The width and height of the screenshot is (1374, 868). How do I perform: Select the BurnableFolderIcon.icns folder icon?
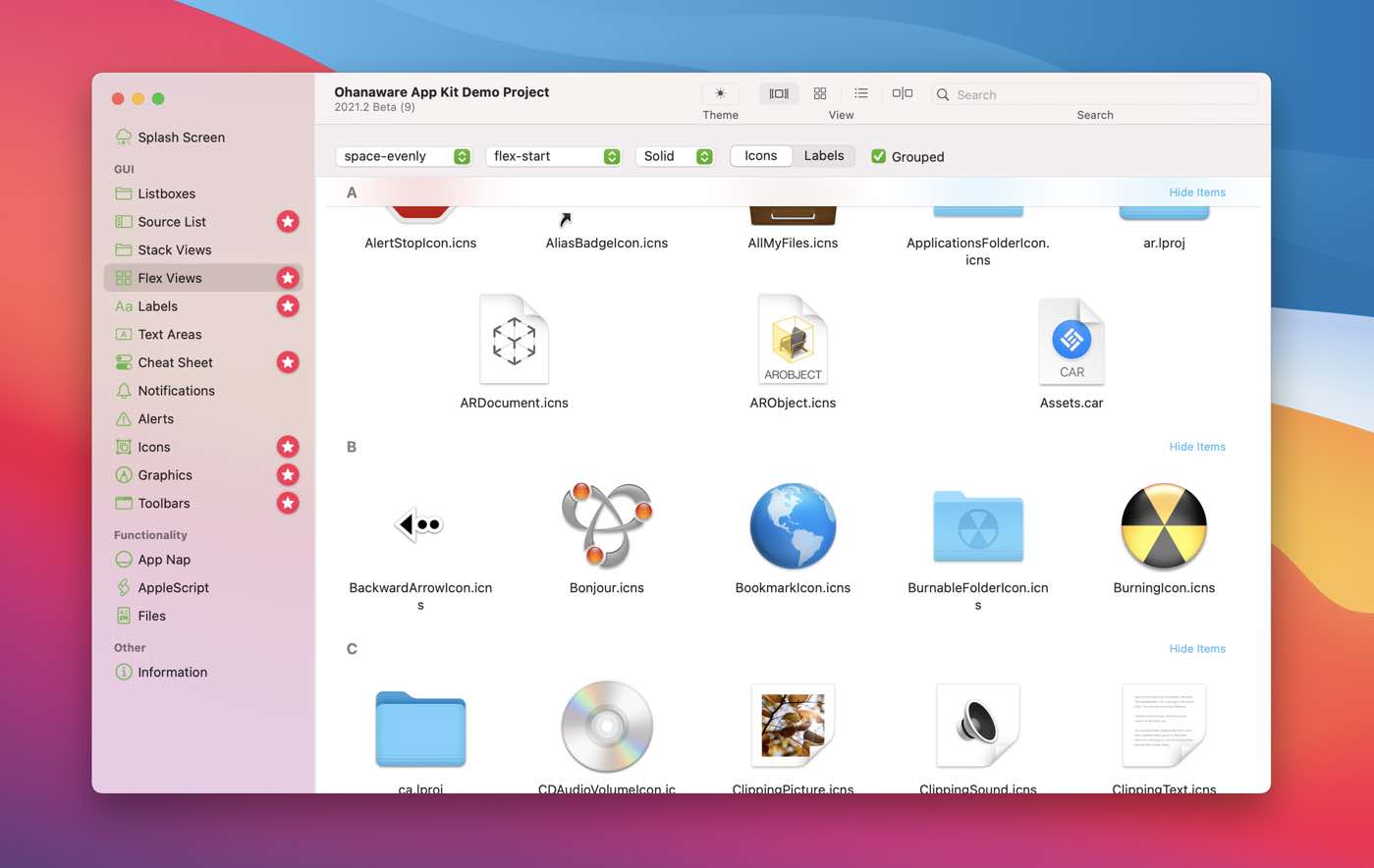978,526
